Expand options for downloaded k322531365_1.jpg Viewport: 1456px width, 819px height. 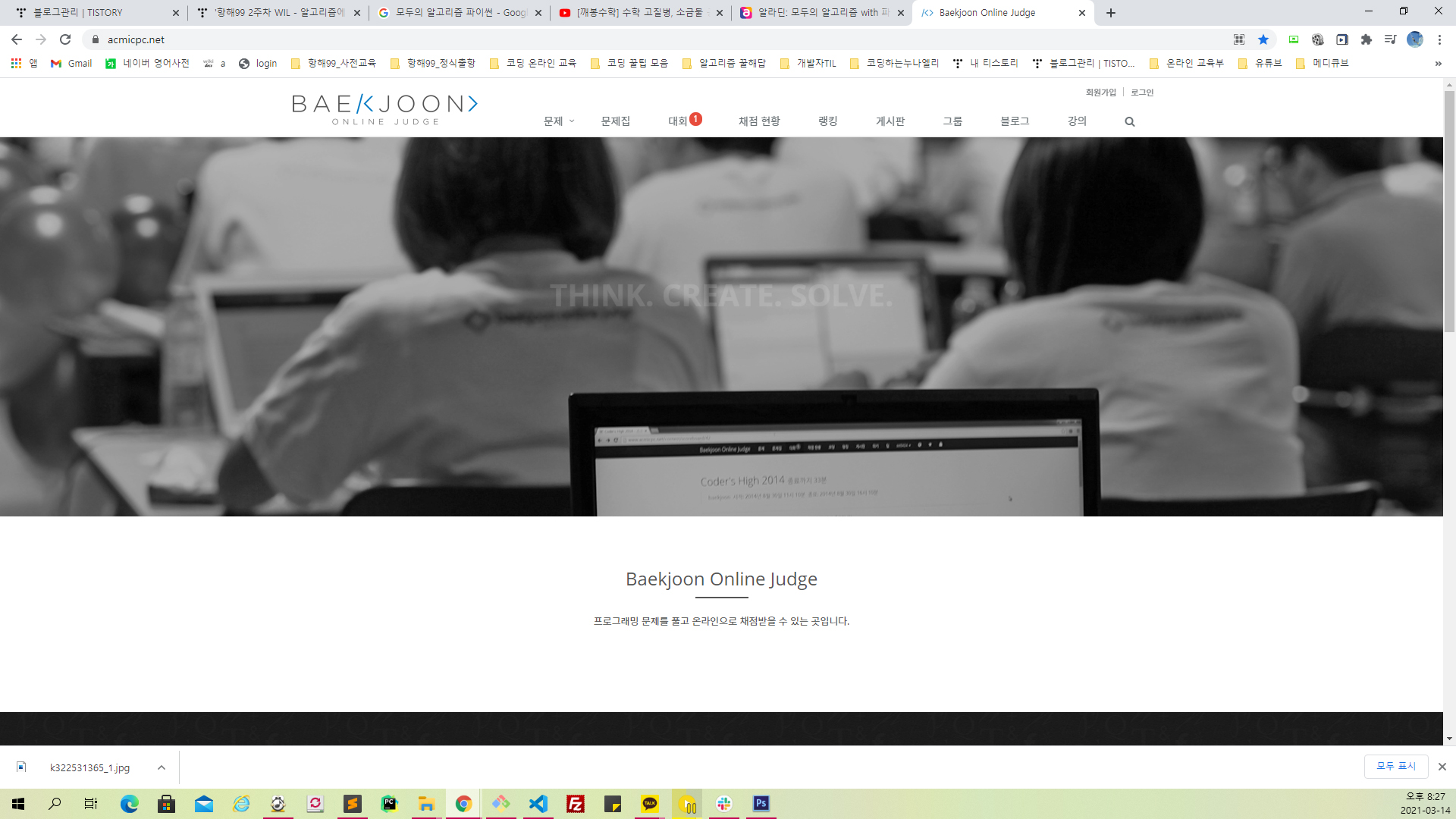162,767
